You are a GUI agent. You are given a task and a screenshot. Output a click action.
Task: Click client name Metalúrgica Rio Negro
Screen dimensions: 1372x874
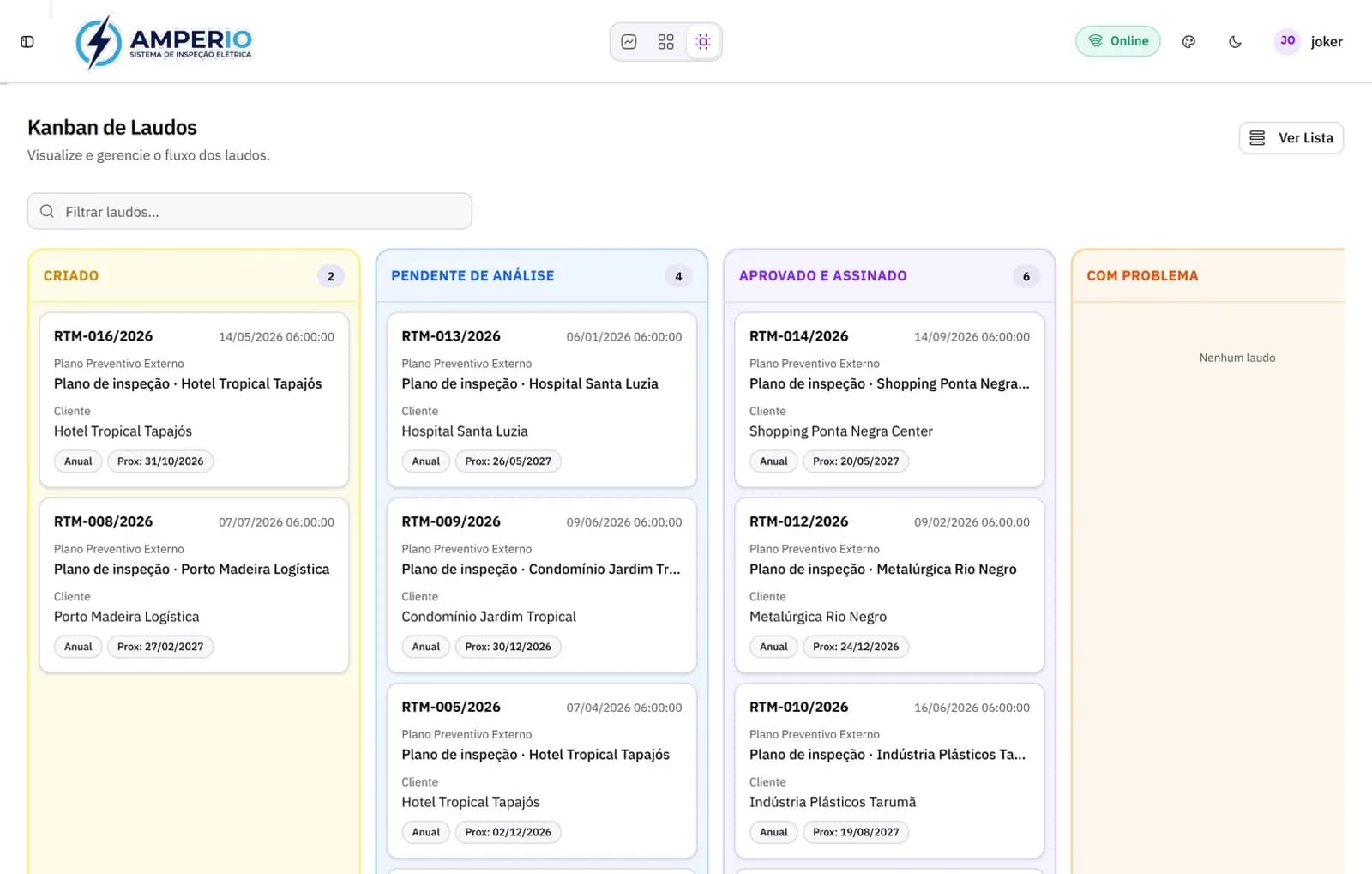(x=818, y=617)
